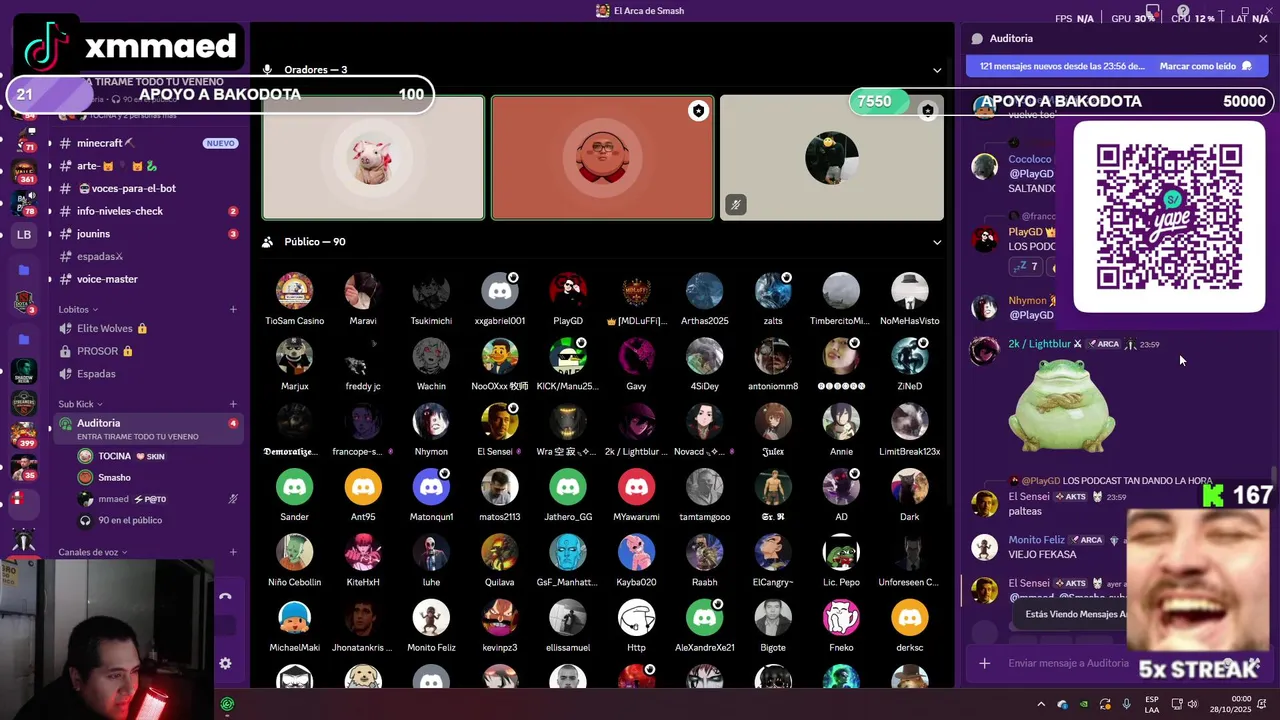1280x720 pixels.
Task: Open NoMeHasVisto's audience avatar
Action: (x=909, y=291)
